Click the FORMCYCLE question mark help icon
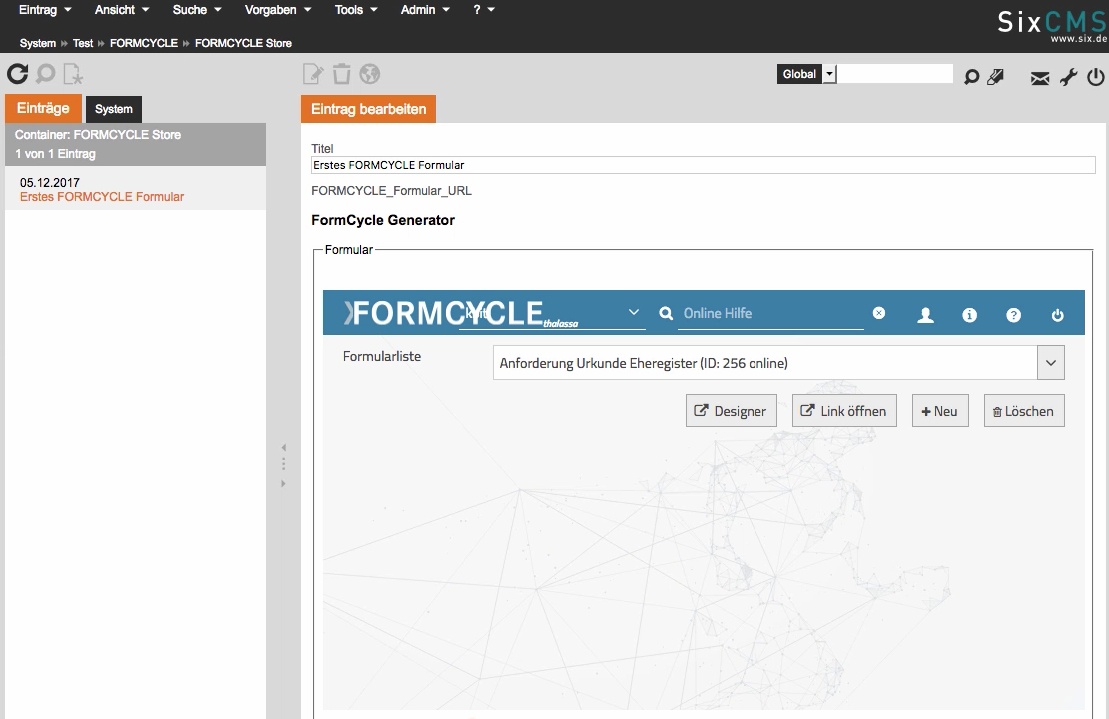Viewport: 1109px width, 719px height. click(x=1013, y=315)
